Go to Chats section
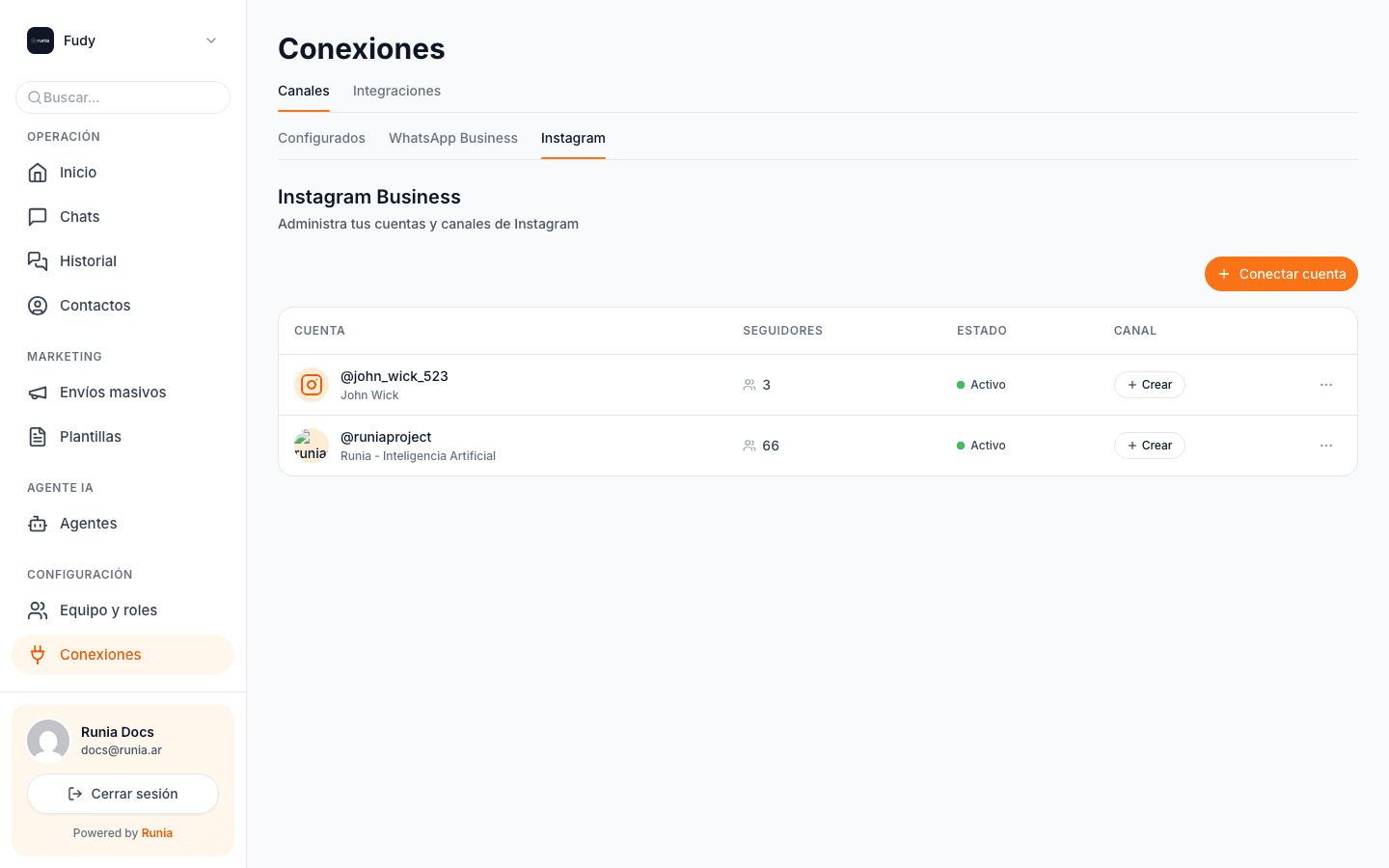The height and width of the screenshot is (868, 1389). [123, 217]
